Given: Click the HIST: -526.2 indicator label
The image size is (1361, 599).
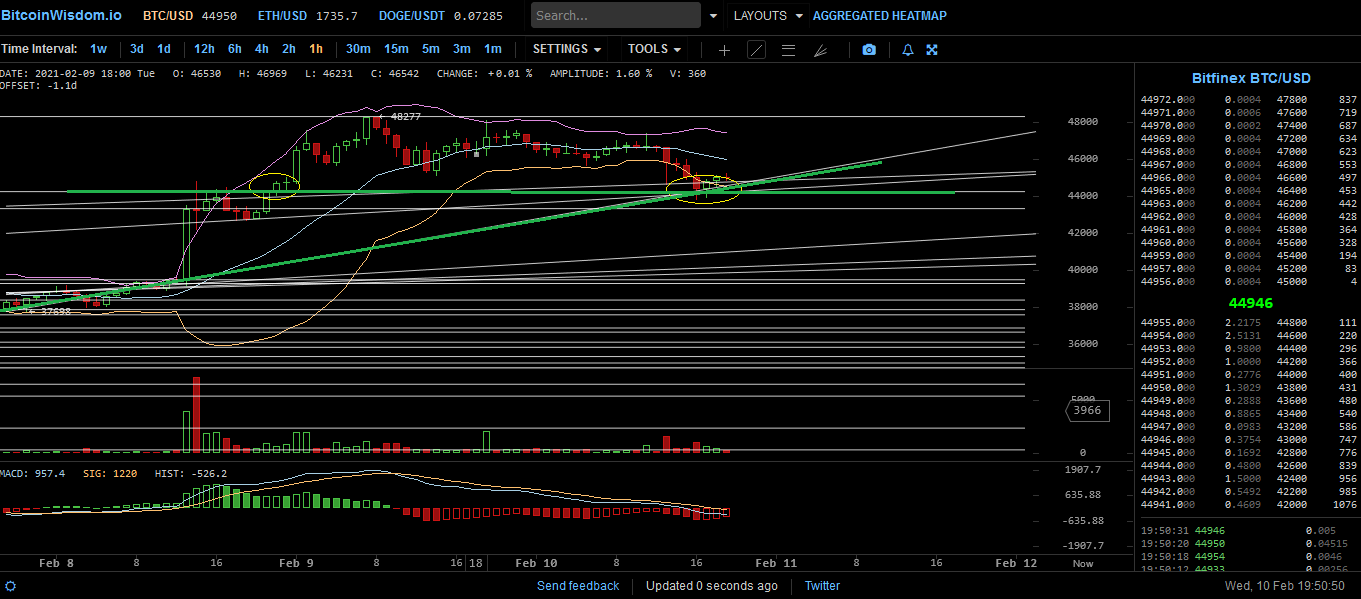Looking at the screenshot, I should [x=191, y=473].
